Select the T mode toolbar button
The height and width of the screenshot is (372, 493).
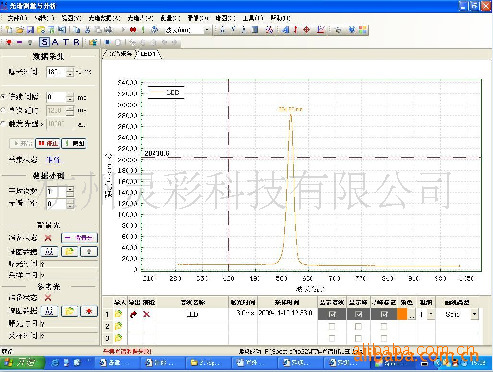point(66,42)
